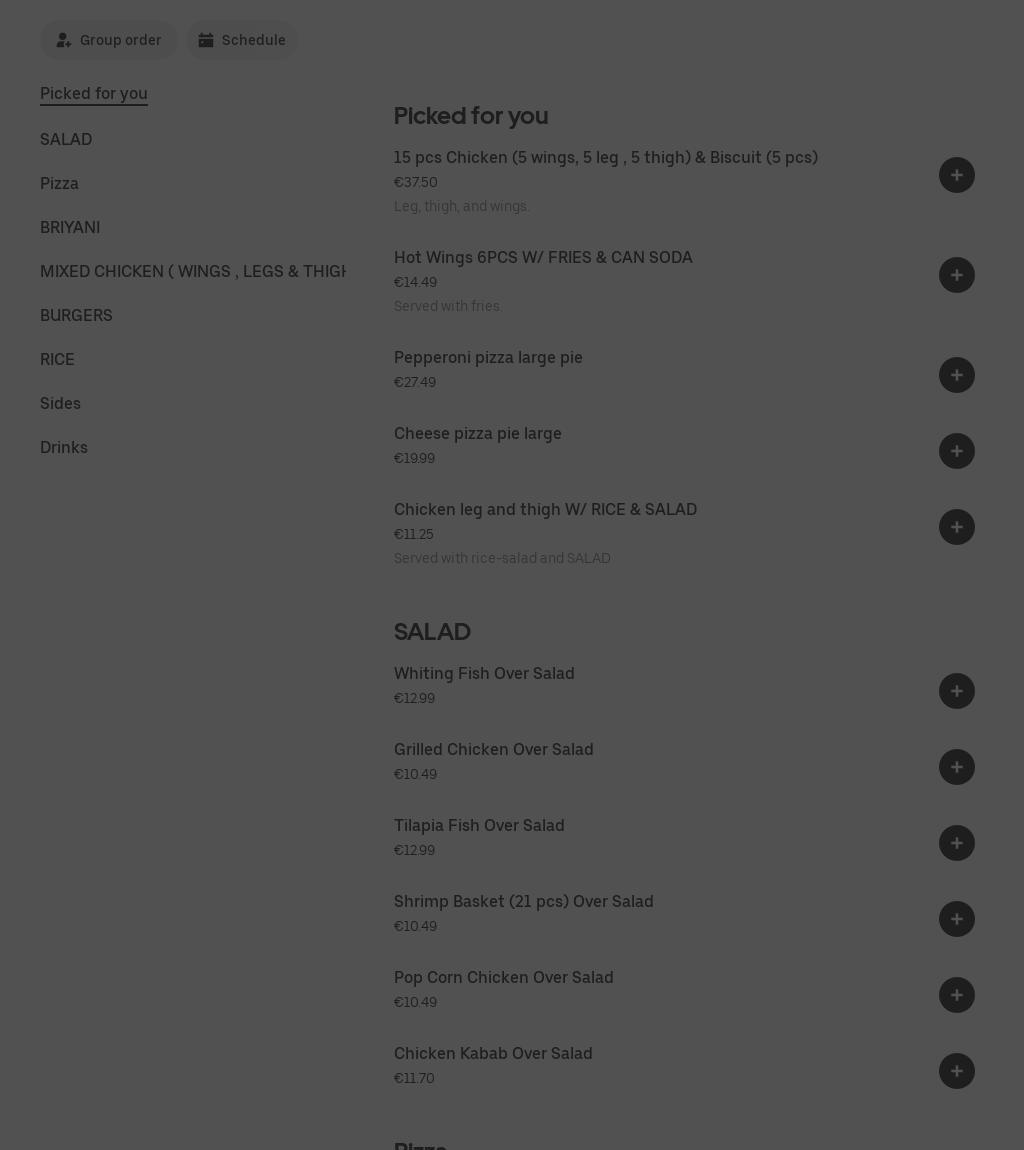Add Pop Corn Chicken Over Salad

[x=956, y=995]
